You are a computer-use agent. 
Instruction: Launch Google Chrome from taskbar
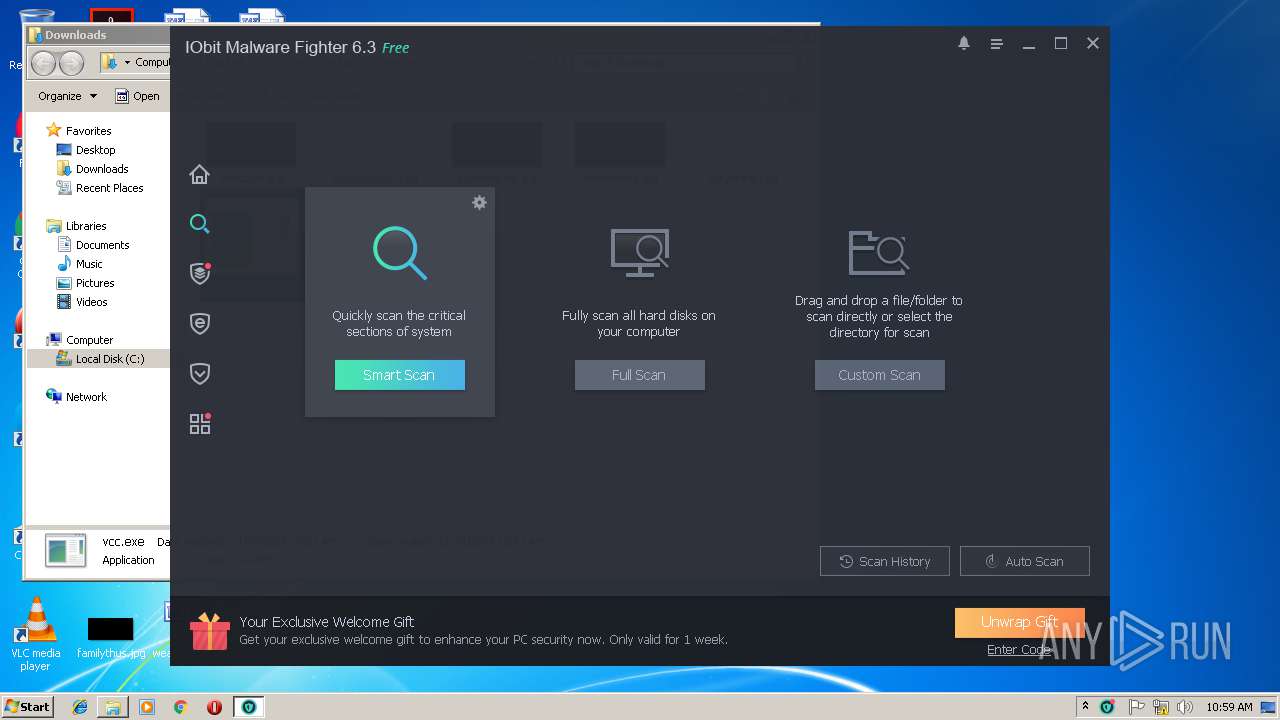coord(180,707)
